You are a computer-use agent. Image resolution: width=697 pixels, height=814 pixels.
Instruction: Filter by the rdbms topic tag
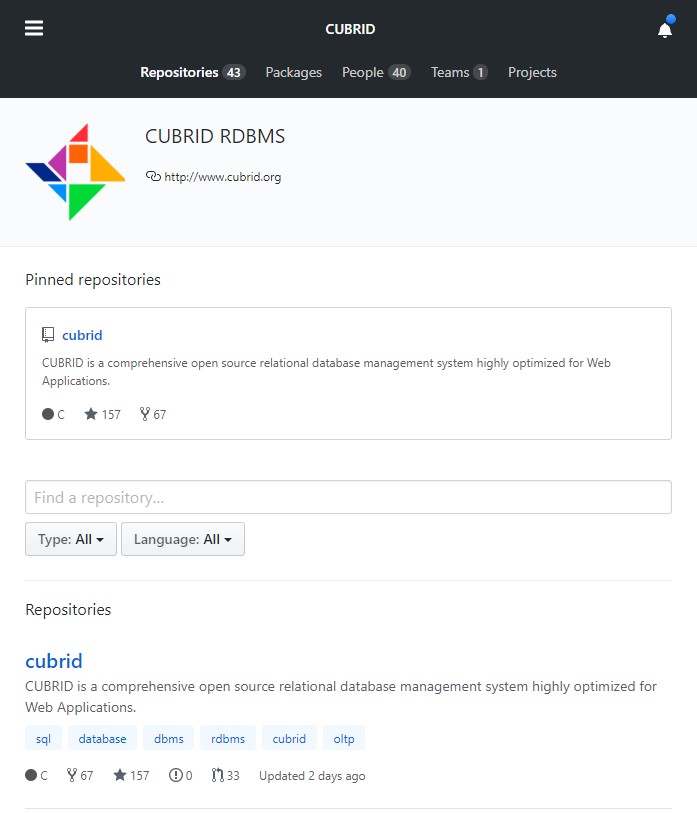click(228, 738)
